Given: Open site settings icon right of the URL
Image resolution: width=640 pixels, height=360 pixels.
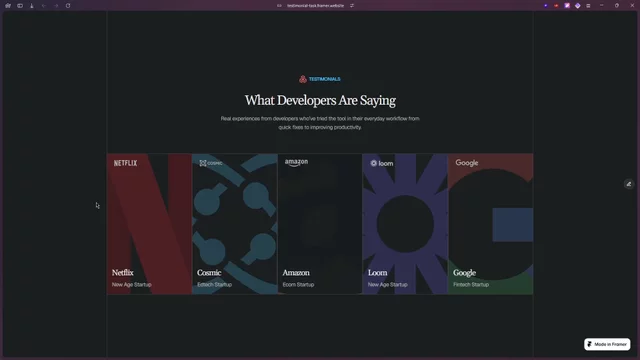Looking at the screenshot, I should click(352, 6).
